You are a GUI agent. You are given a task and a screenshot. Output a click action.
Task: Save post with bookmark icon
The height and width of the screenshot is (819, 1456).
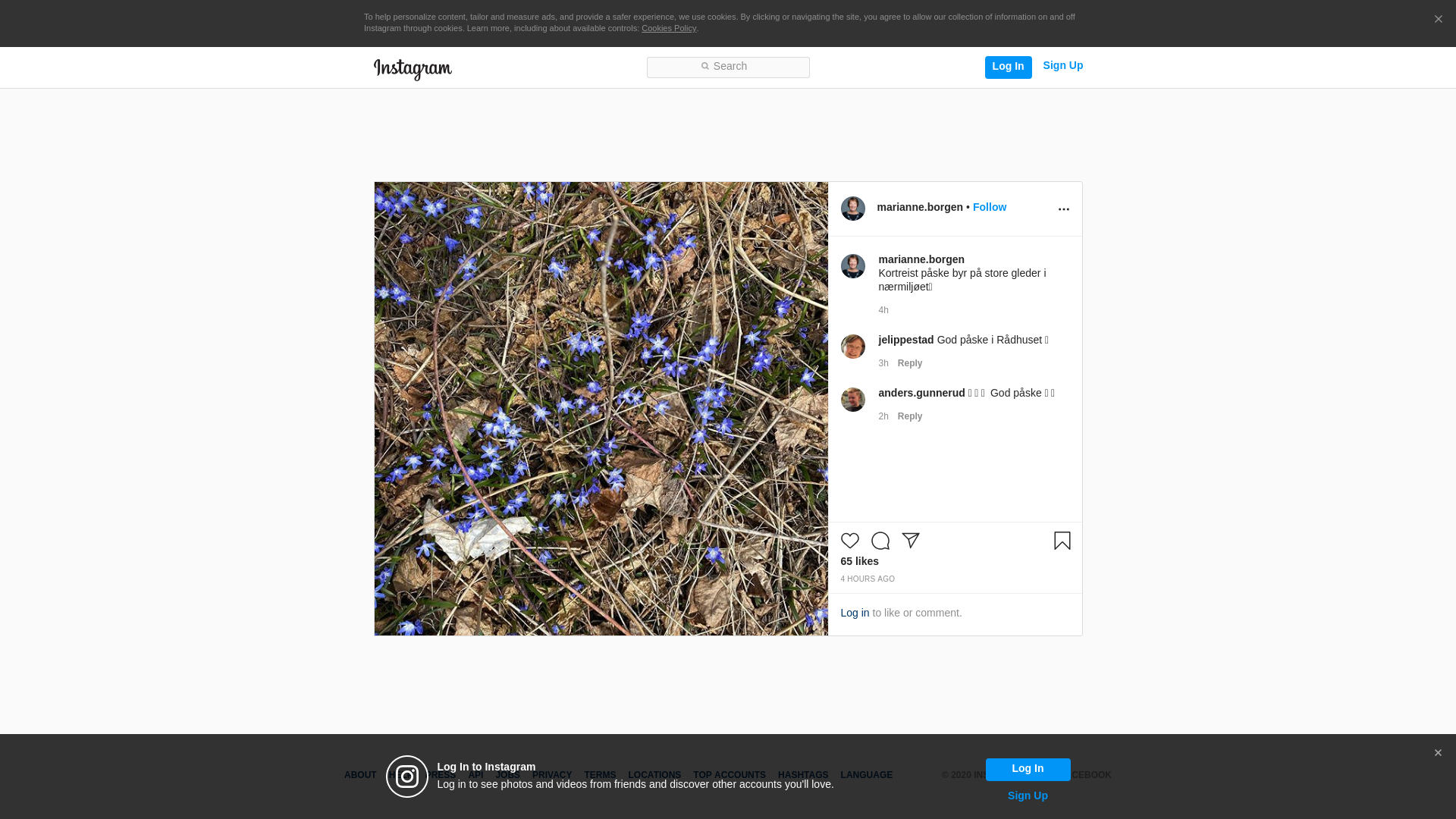coord(1062,541)
